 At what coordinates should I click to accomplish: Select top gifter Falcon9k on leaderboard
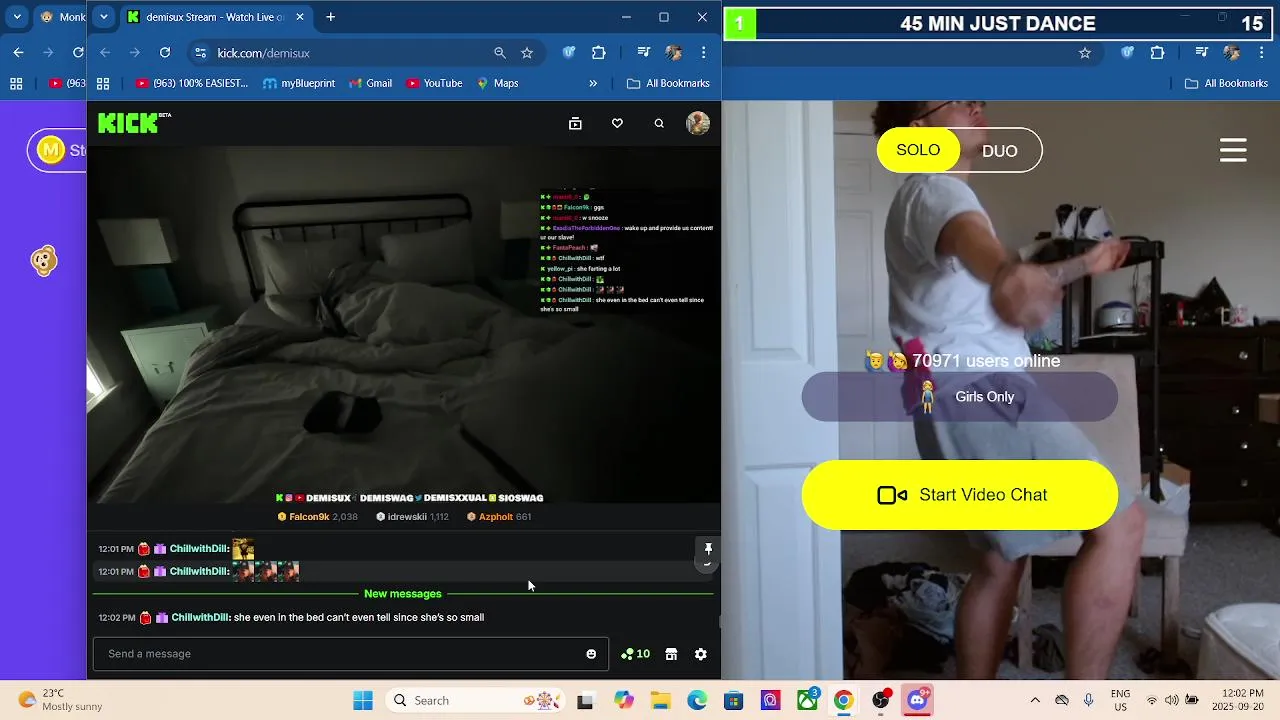(x=317, y=517)
